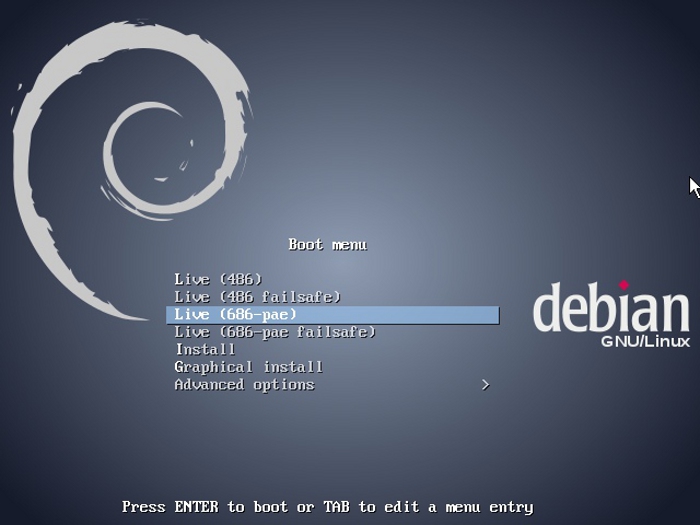
Task: Select Live (686-pae failsafe) option
Action: pyautogui.click(x=275, y=332)
